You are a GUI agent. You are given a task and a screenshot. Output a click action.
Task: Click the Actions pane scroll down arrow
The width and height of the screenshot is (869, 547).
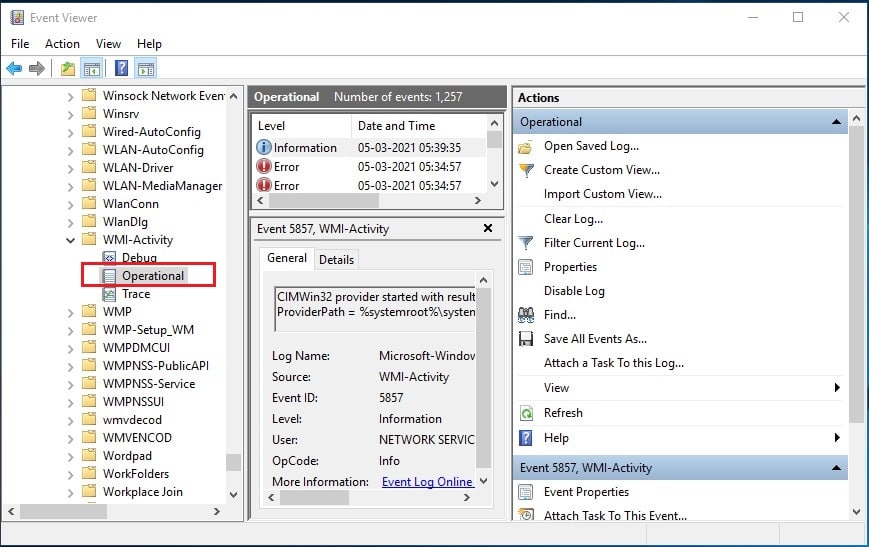click(x=856, y=512)
